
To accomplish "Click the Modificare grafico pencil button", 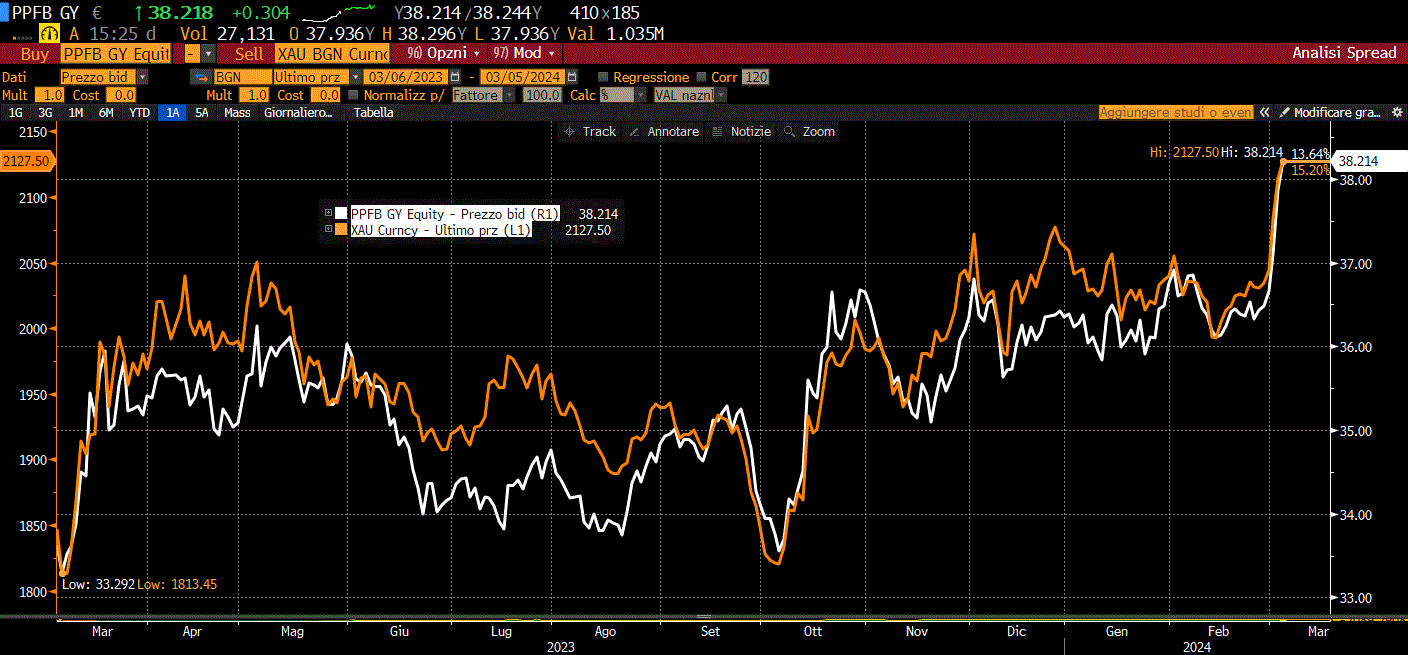I will point(1330,113).
